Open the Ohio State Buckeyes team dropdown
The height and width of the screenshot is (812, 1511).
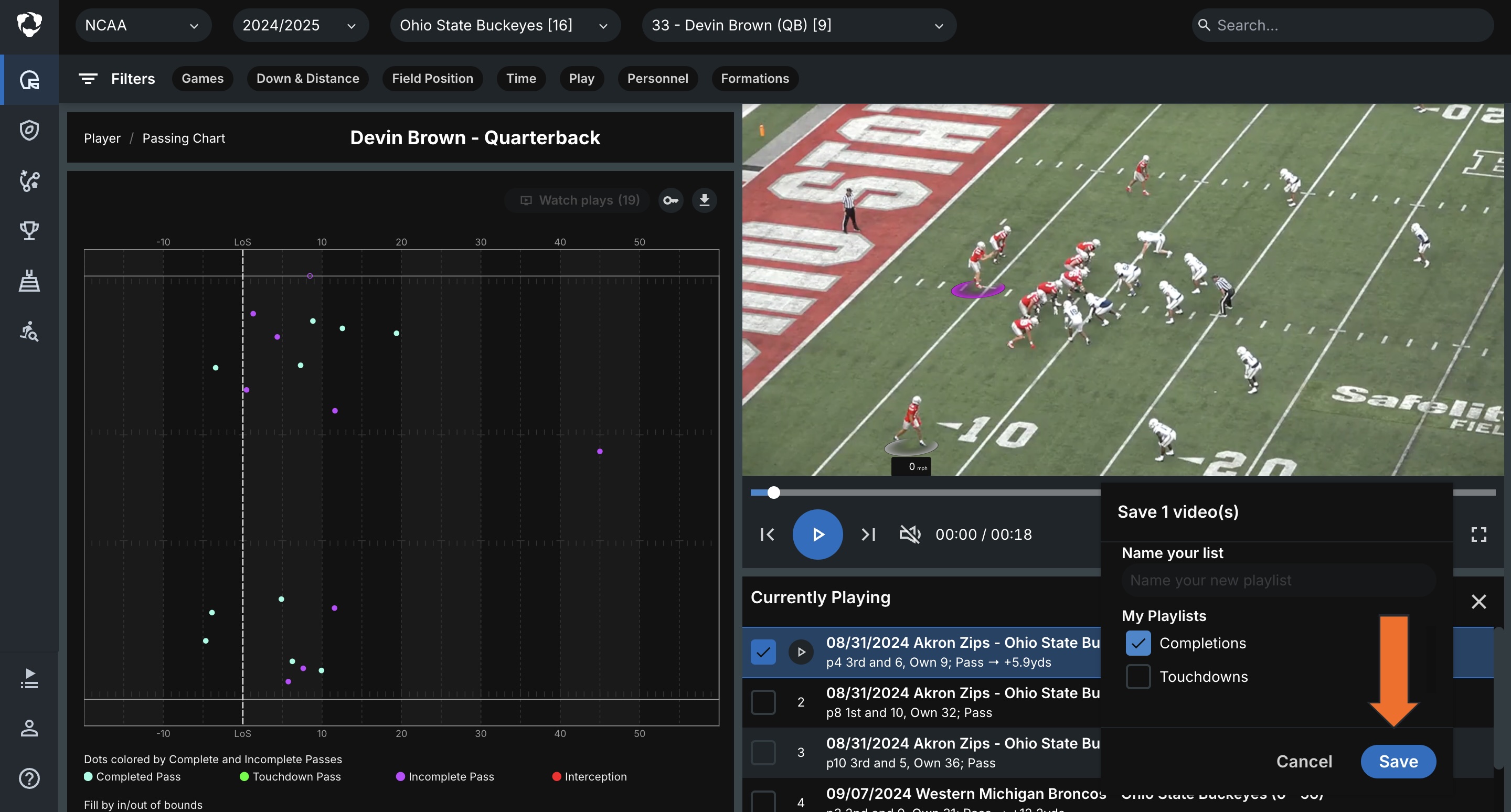(505, 25)
